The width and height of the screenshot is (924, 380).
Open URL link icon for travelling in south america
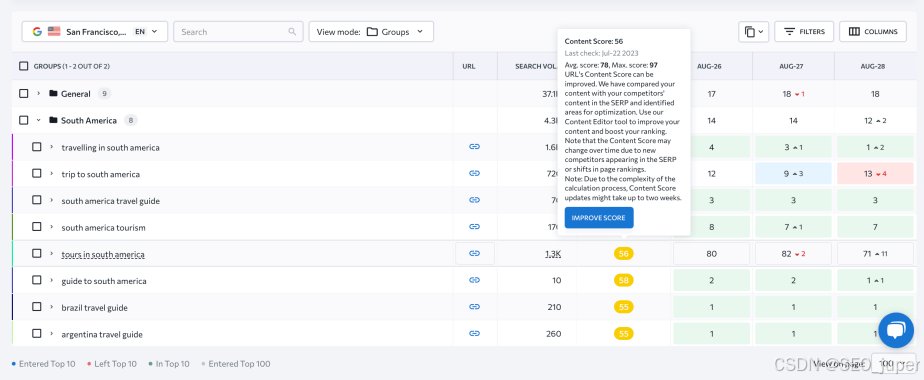pos(474,147)
